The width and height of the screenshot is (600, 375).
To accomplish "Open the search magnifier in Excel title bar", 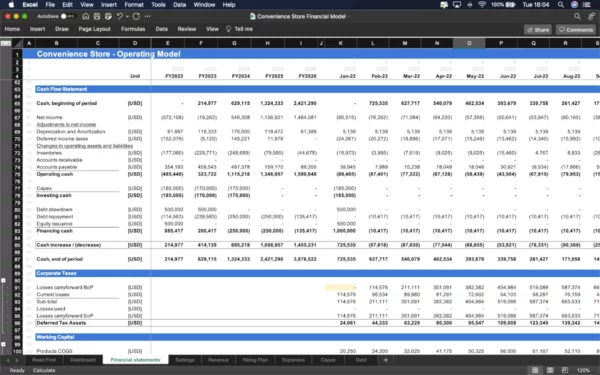I will tap(577, 16).
